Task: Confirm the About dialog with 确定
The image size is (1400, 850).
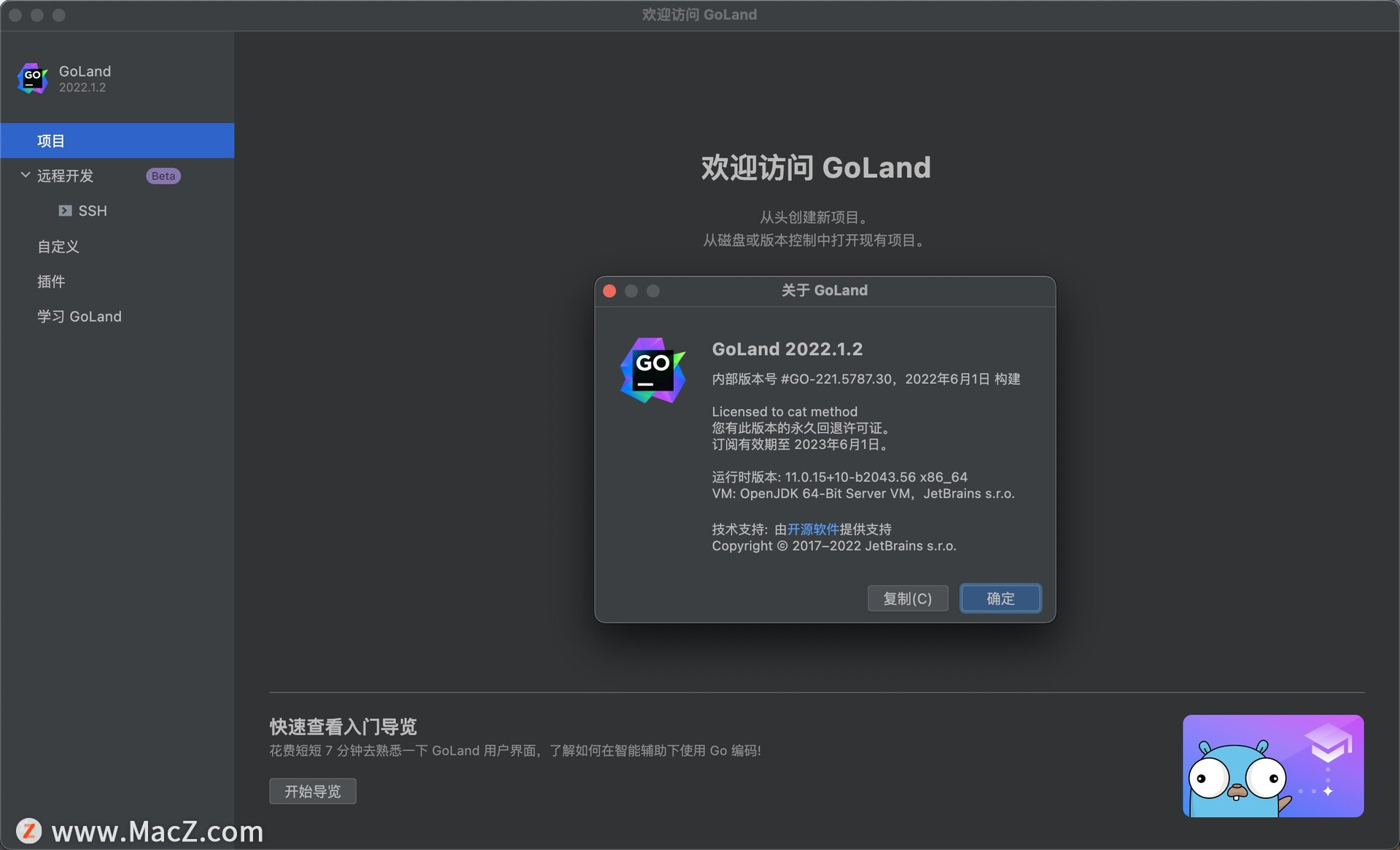Action: pyautogui.click(x=1000, y=598)
